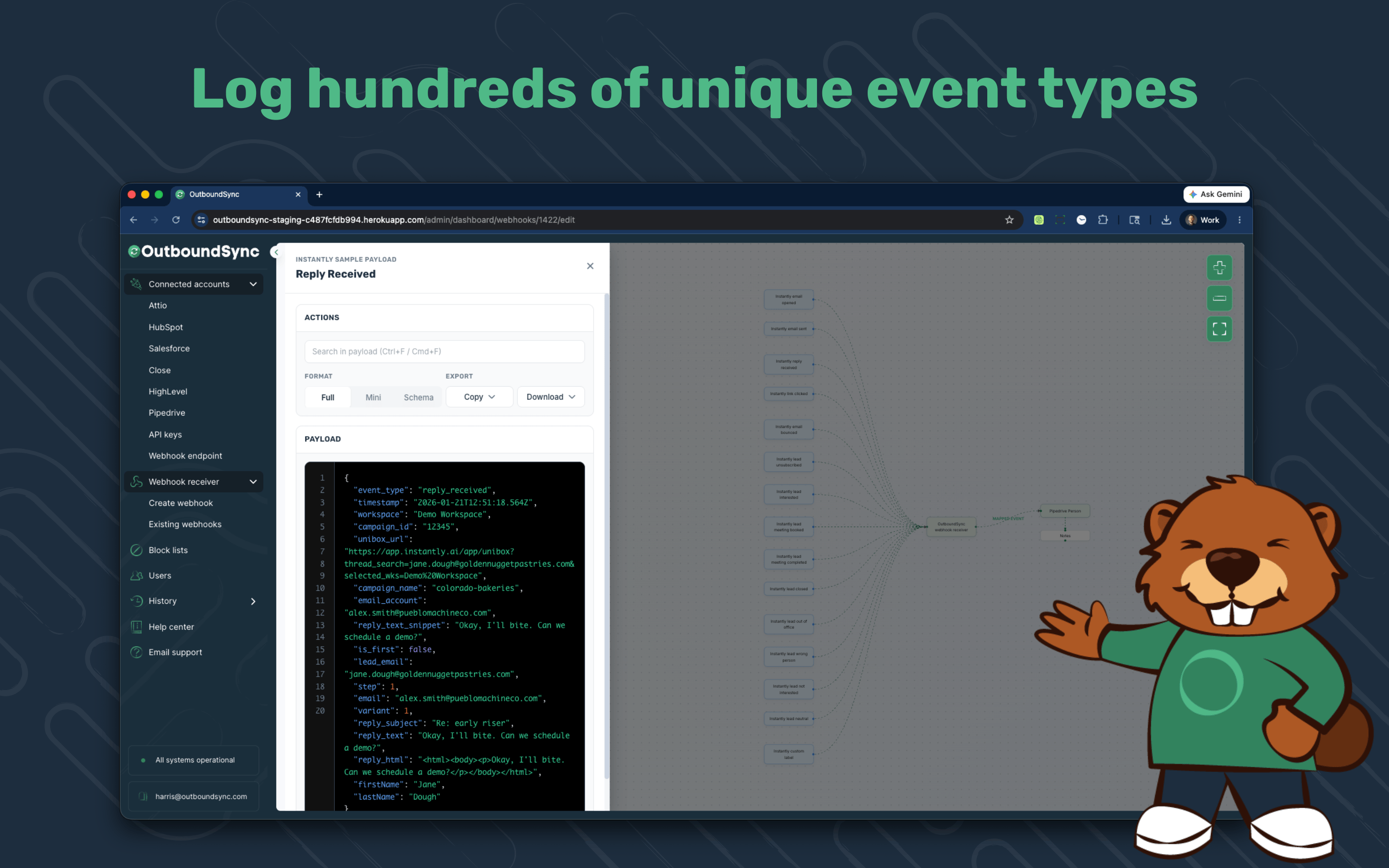Viewport: 1389px width, 868px height.
Task: Click the Connected accounts plug icon
Action: [136, 284]
